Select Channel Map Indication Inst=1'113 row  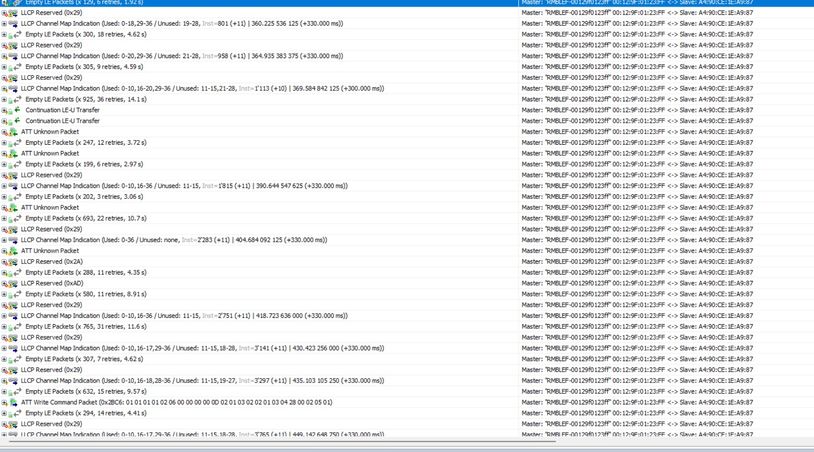202,89
